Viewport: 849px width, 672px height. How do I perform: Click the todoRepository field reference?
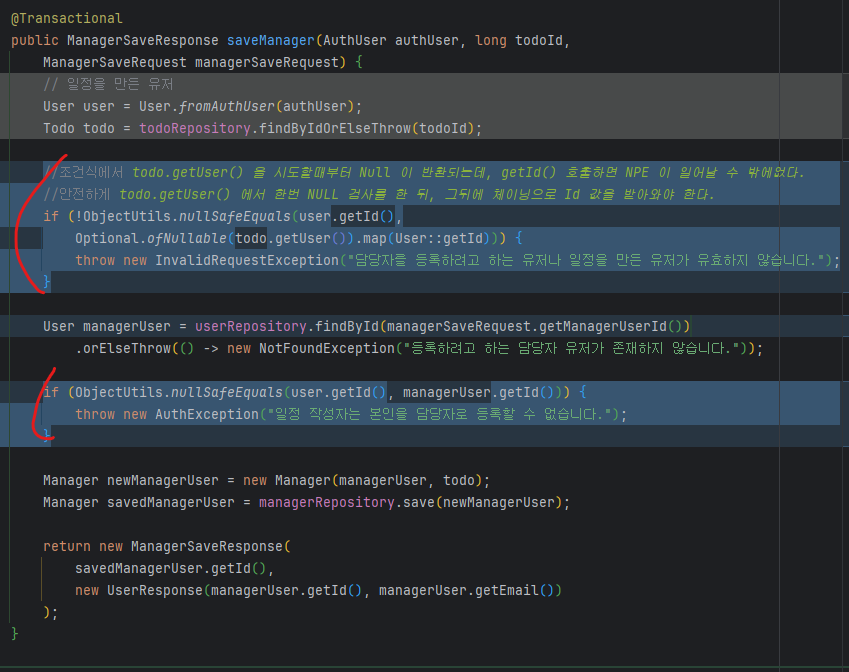[x=195, y=128]
